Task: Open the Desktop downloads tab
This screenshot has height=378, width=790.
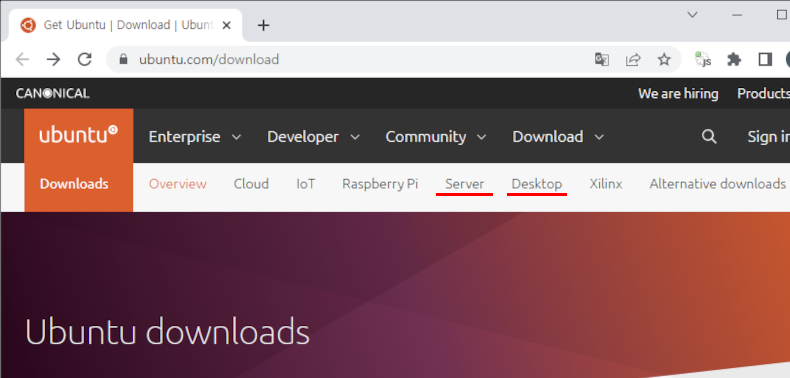Action: pyautogui.click(x=537, y=184)
